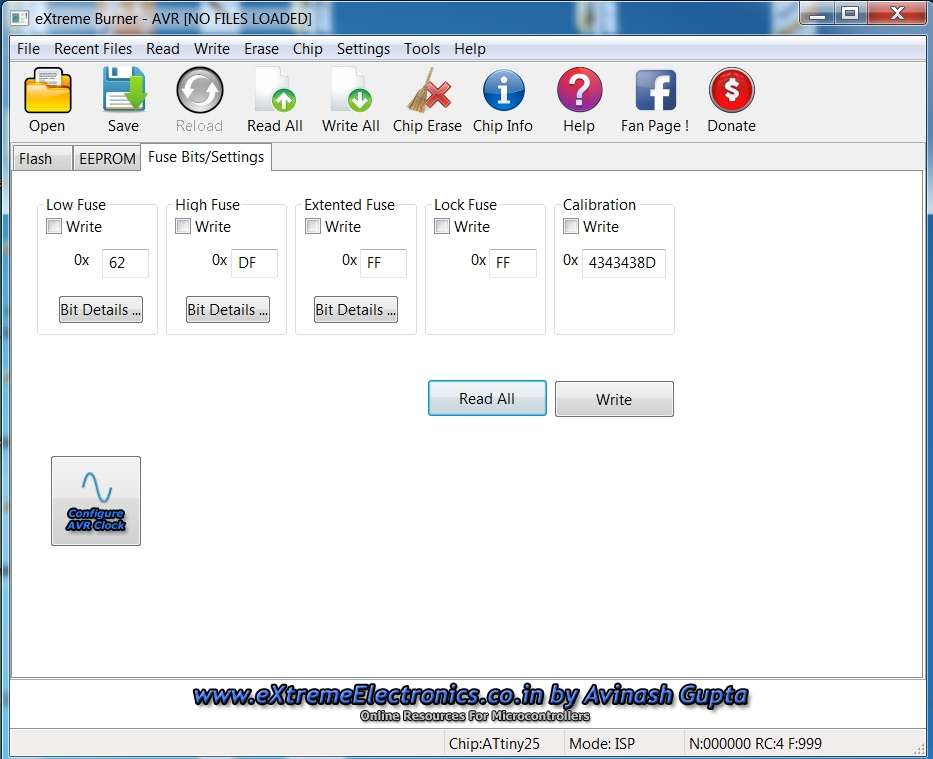Click the Lock Fuse hex field FF
933x759 pixels.
pyautogui.click(x=512, y=263)
